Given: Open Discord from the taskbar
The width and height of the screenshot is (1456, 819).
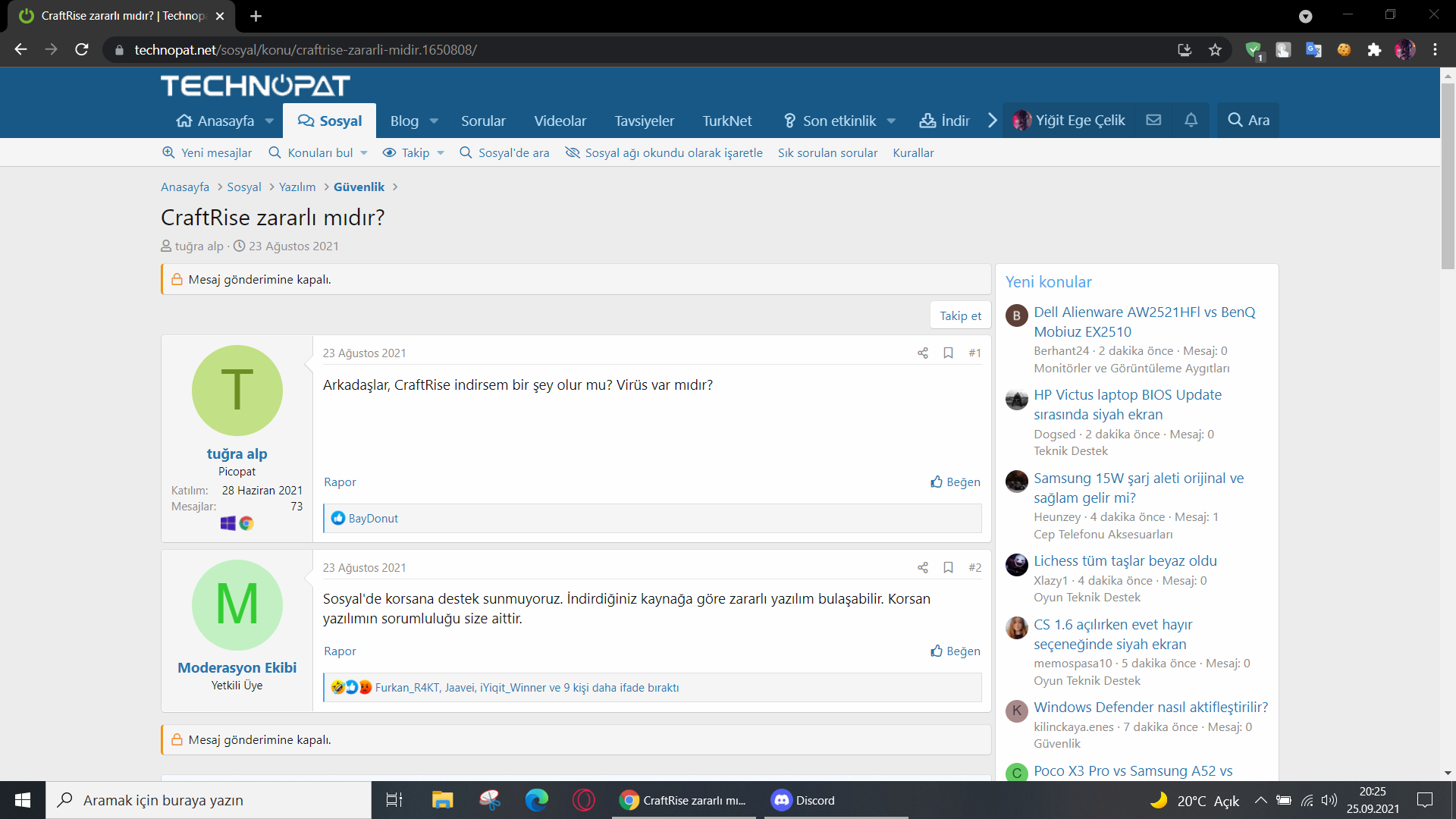Looking at the screenshot, I should [x=804, y=800].
